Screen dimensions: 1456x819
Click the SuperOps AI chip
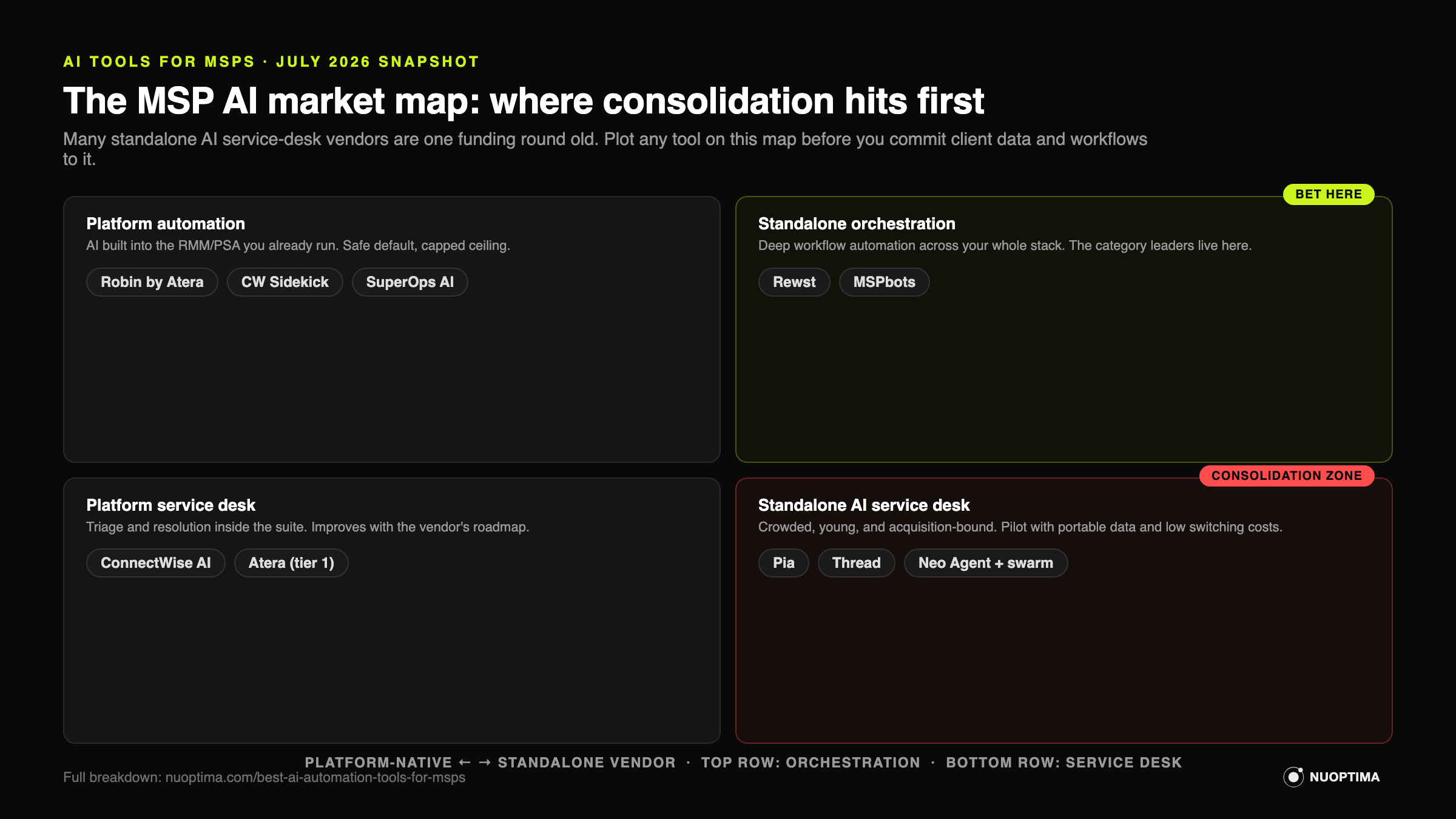410,282
